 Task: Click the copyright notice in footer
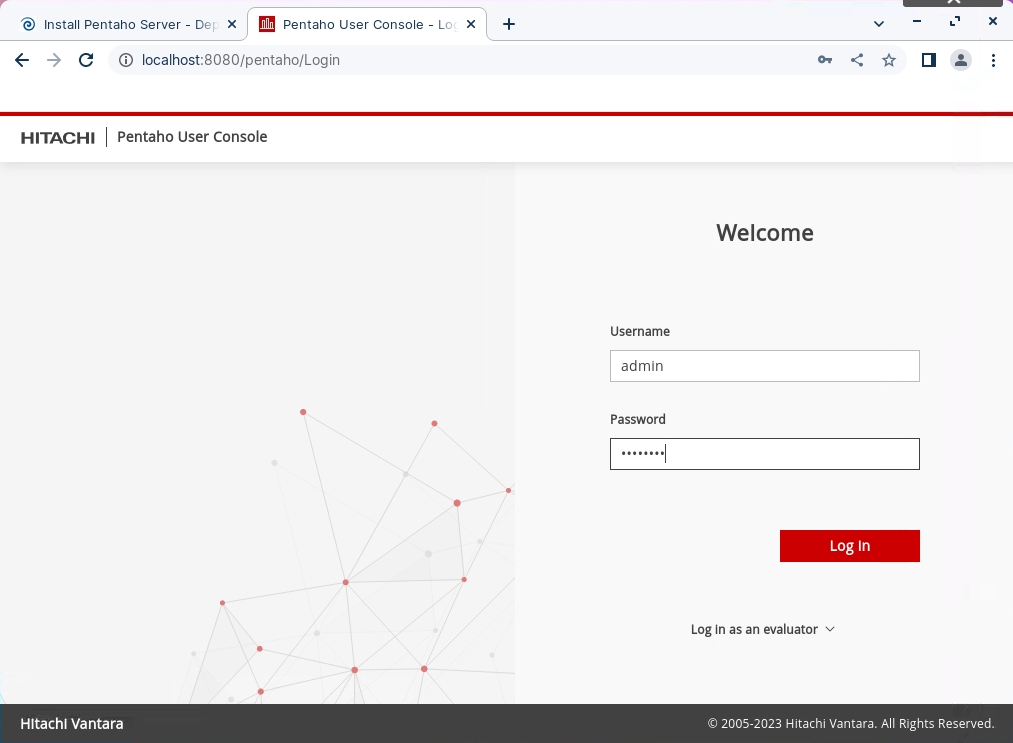pos(851,724)
